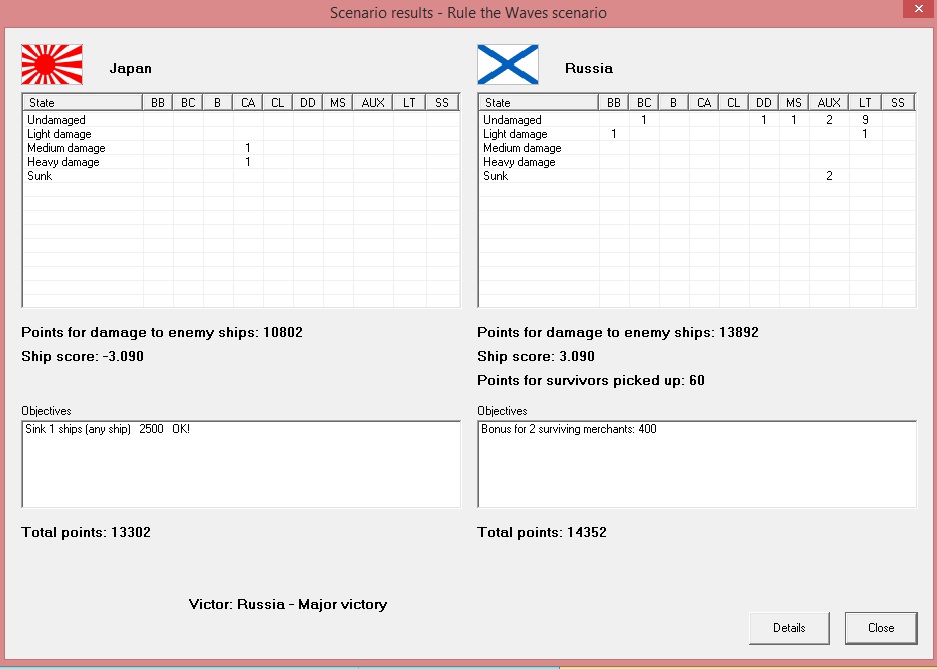The image size is (937, 669).
Task: Click the 'Scenario results' window title
Action: (x=468, y=13)
